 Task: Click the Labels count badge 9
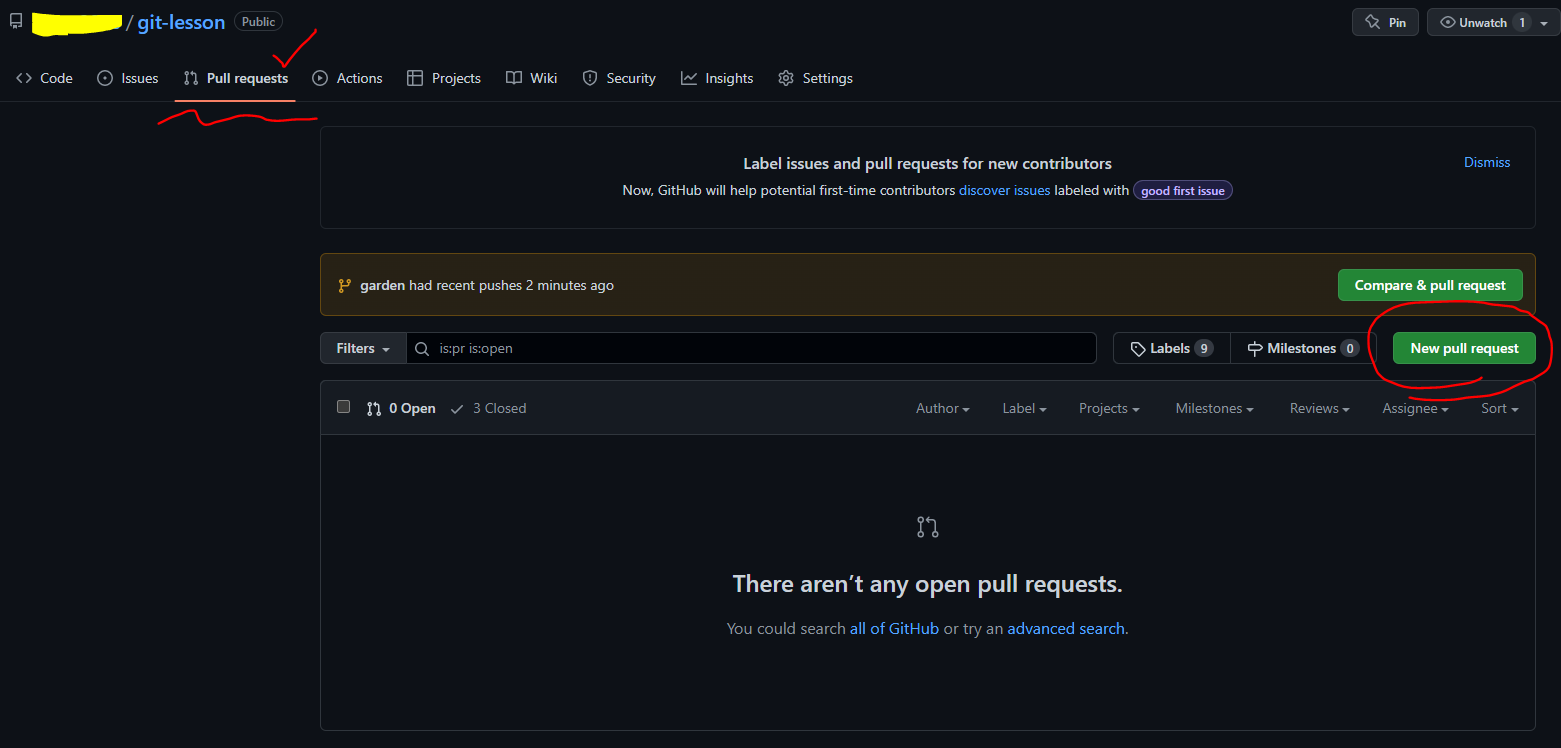pos(1204,348)
